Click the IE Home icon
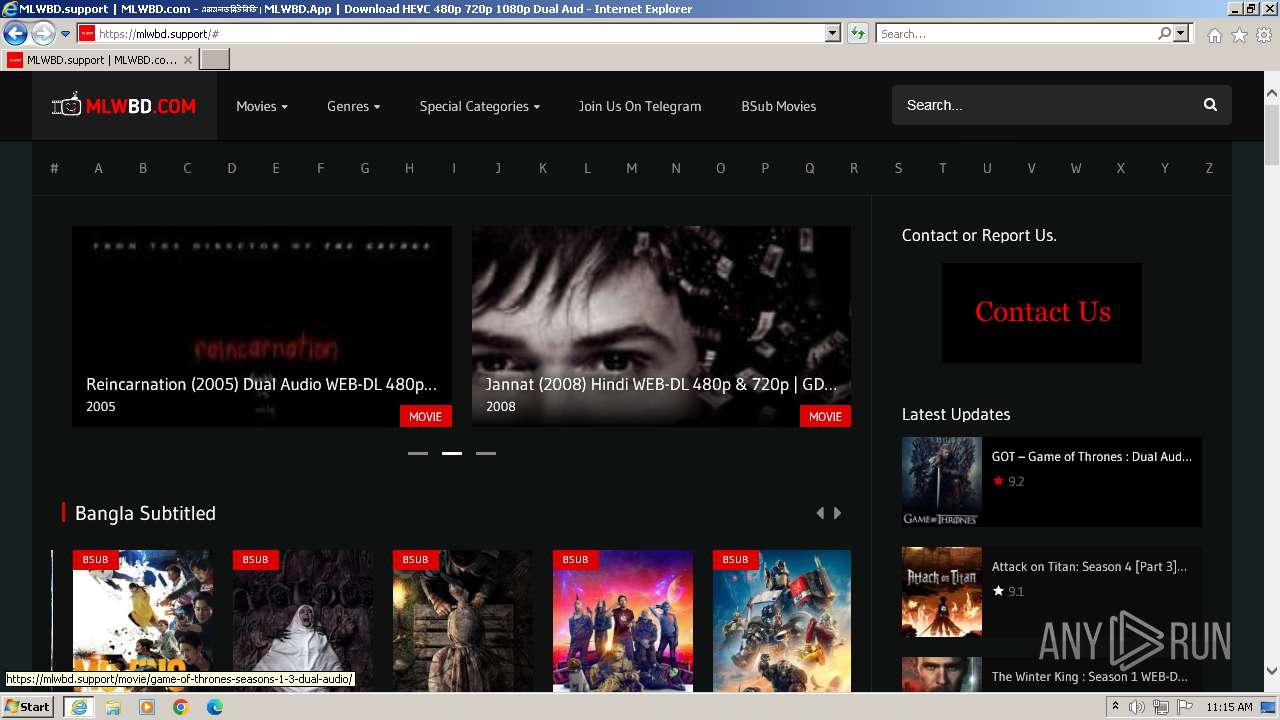The width and height of the screenshot is (1280, 720). coord(1214,35)
